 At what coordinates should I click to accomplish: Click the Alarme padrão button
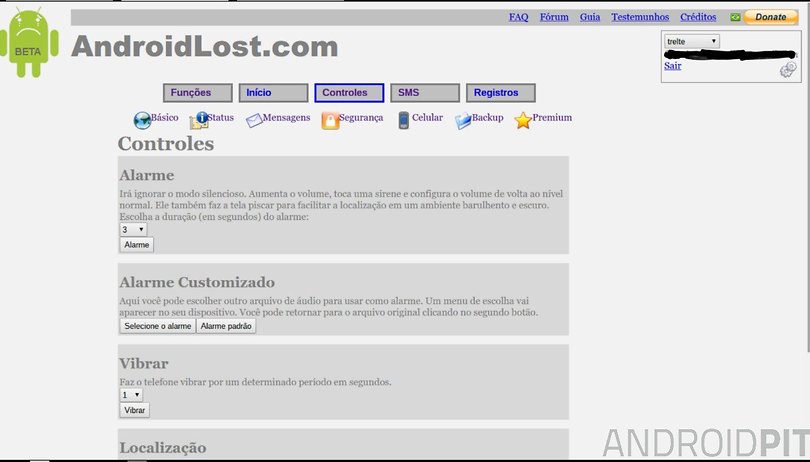pyautogui.click(x=226, y=326)
